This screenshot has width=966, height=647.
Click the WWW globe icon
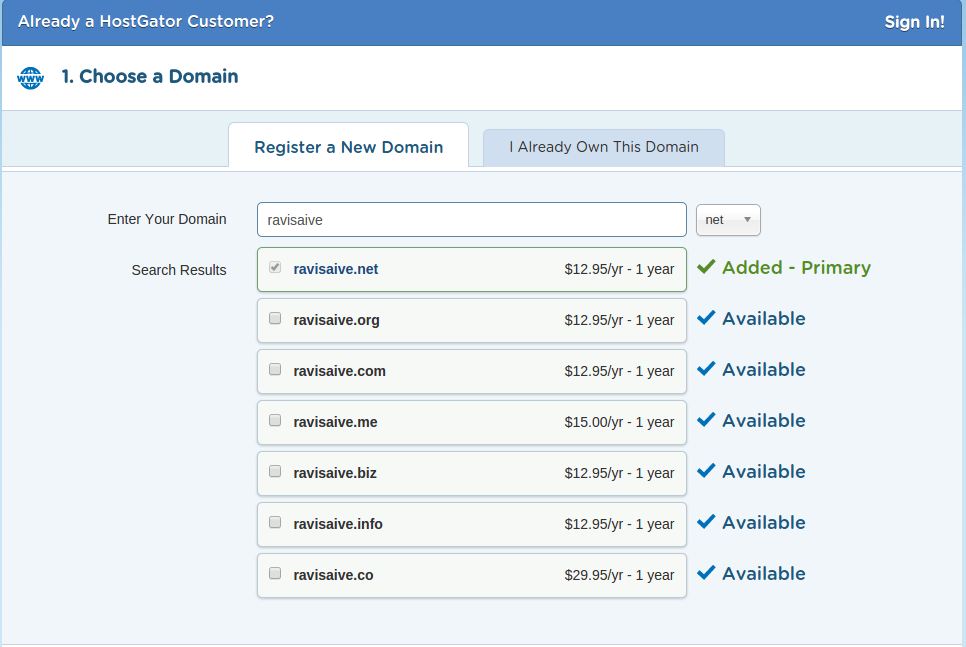pyautogui.click(x=31, y=77)
